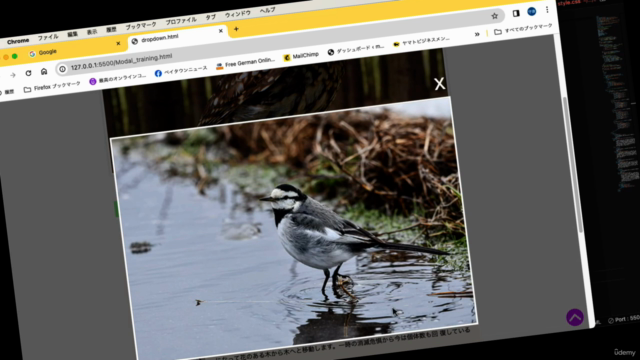This screenshot has width=640, height=360.
Task: Open a new tab with plus button
Action: 236,29
